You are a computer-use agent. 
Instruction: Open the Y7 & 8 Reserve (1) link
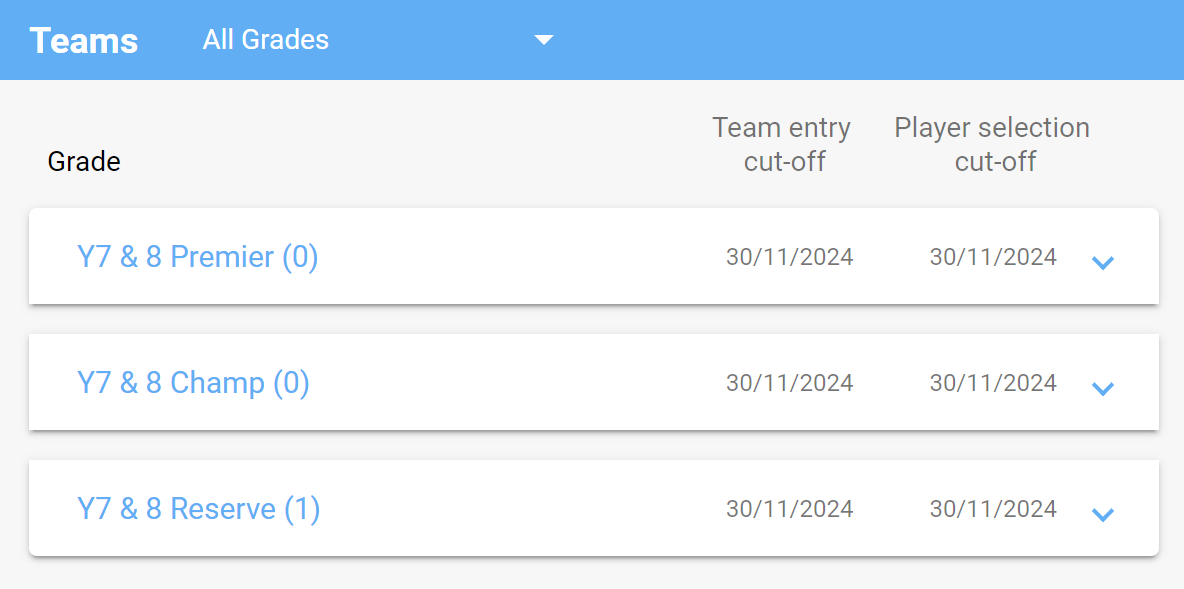[x=199, y=510]
